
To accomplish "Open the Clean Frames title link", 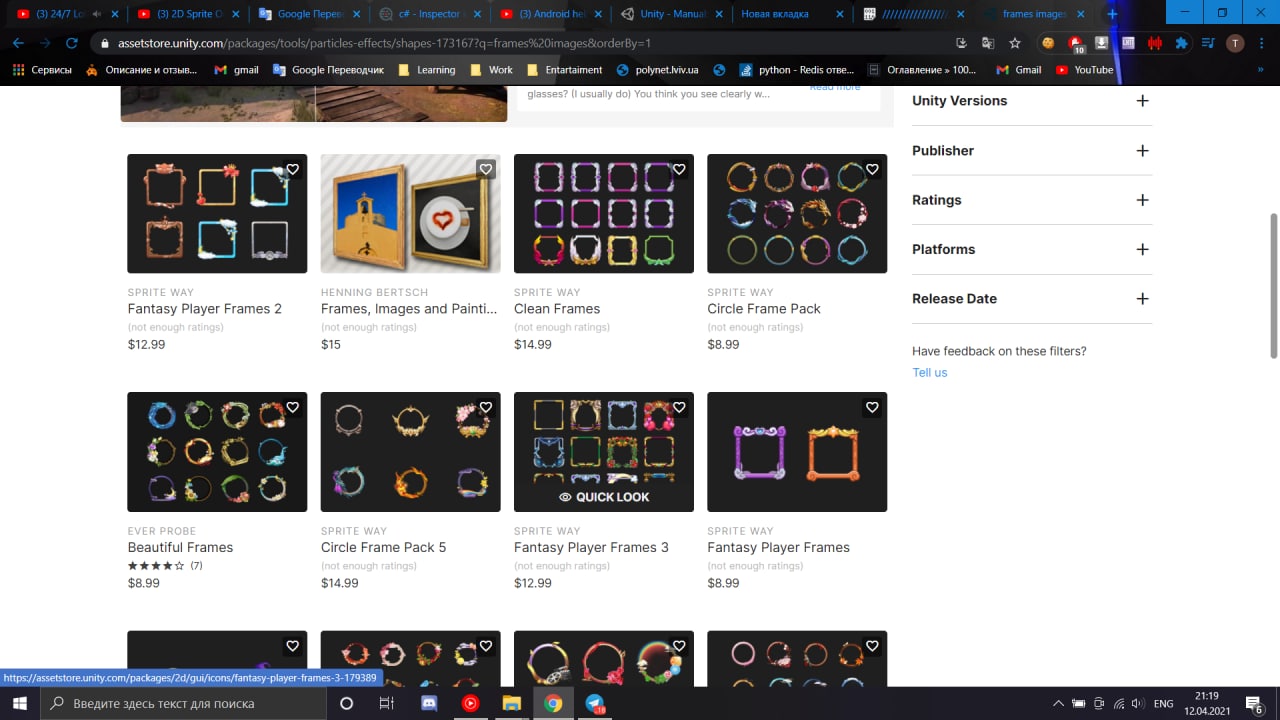I will (x=557, y=309).
